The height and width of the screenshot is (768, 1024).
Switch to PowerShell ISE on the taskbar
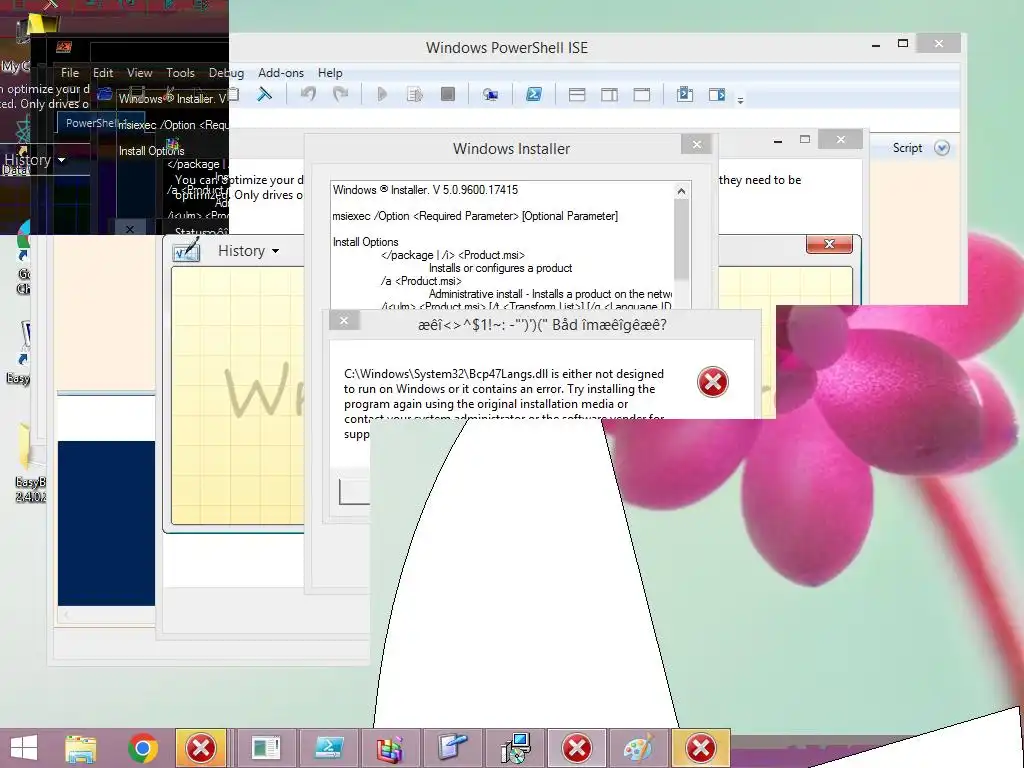pyautogui.click(x=328, y=748)
